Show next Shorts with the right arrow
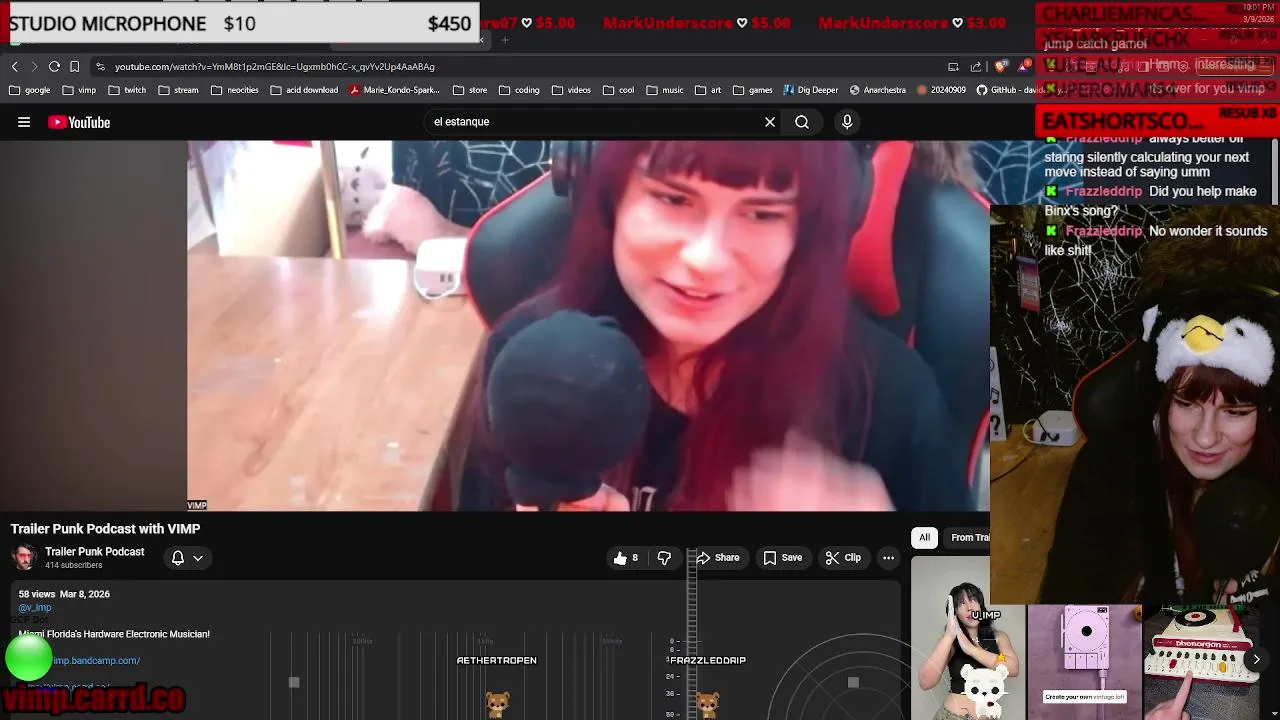The height and width of the screenshot is (720, 1280). (x=1256, y=659)
